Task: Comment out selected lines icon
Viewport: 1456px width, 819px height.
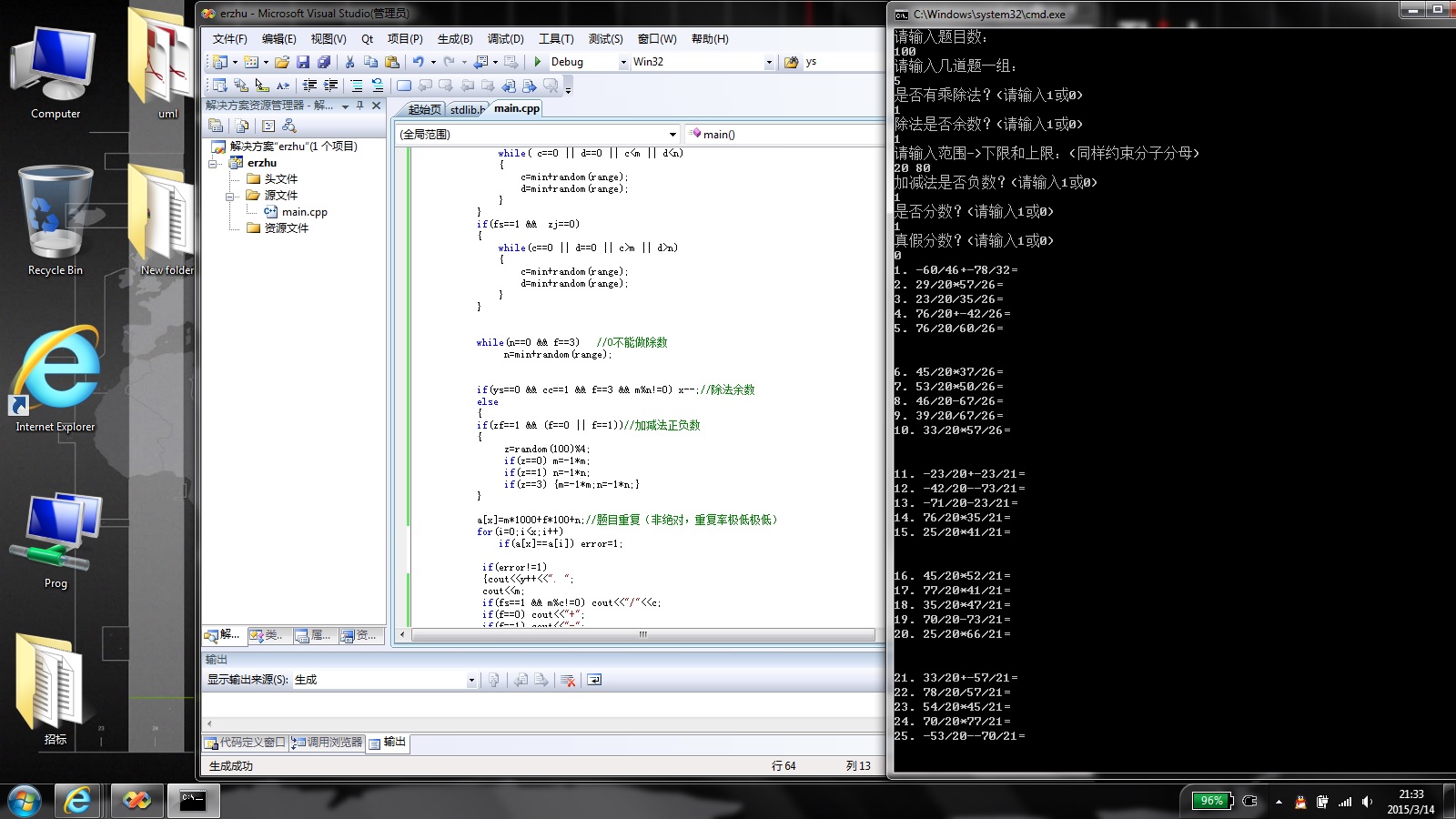Action: click(356, 86)
